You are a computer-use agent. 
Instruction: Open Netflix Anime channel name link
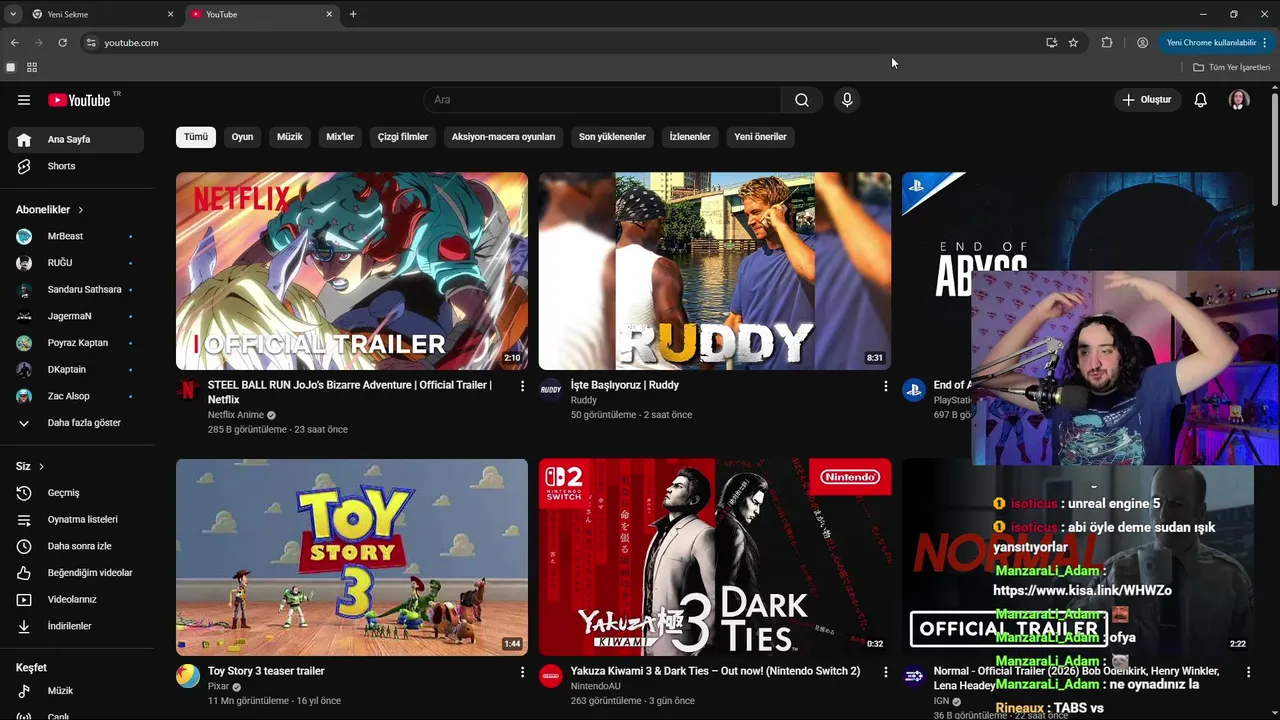pyautogui.click(x=236, y=415)
